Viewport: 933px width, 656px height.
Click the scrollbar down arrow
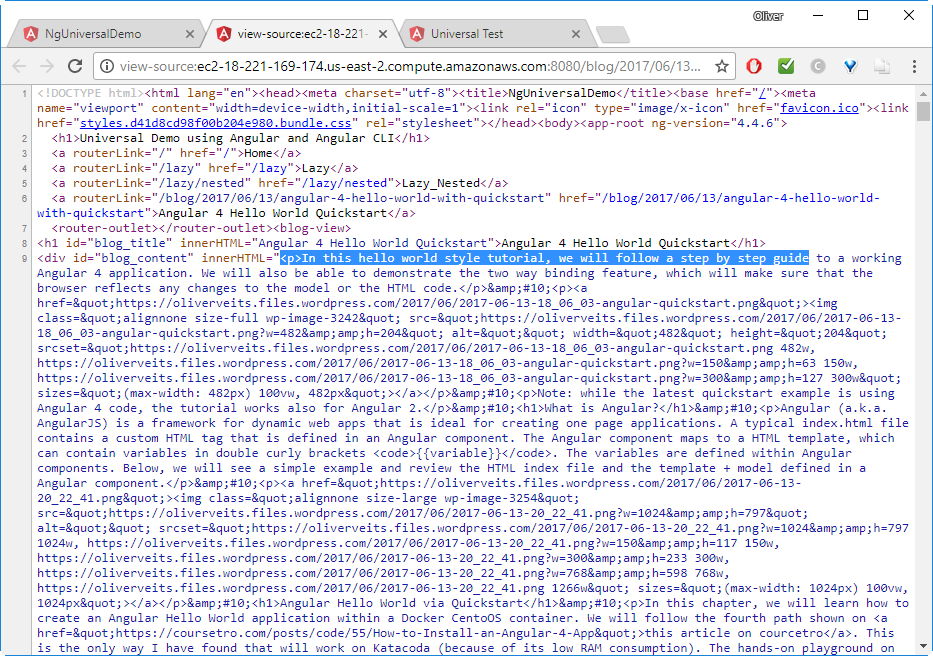(x=923, y=646)
